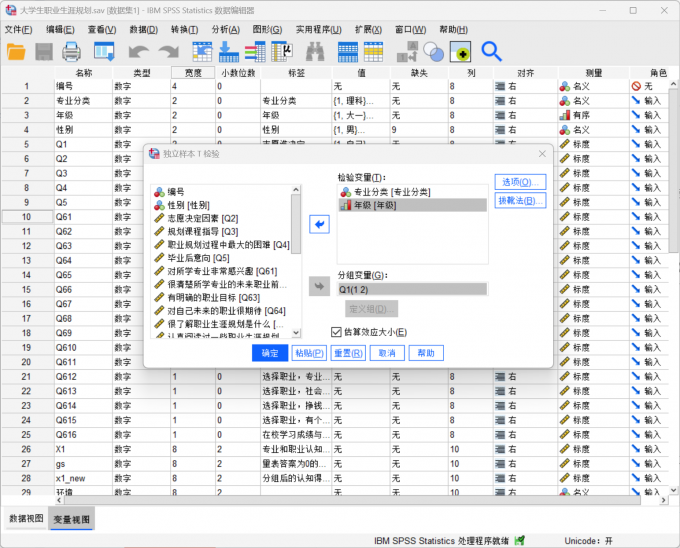
Task: Click the select cases toolbar icon
Action: (x=460, y=52)
